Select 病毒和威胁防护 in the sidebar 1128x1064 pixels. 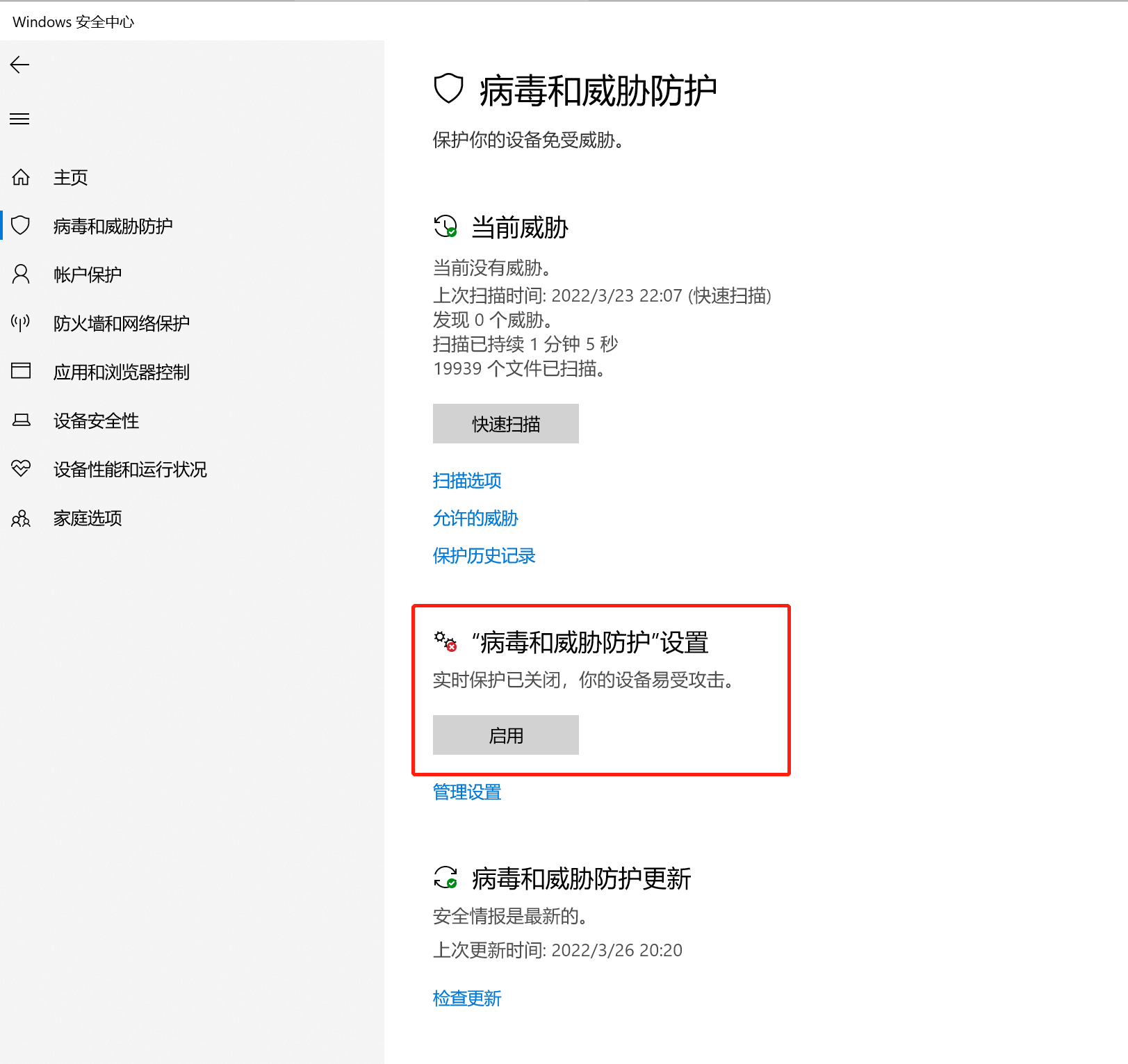point(113,227)
